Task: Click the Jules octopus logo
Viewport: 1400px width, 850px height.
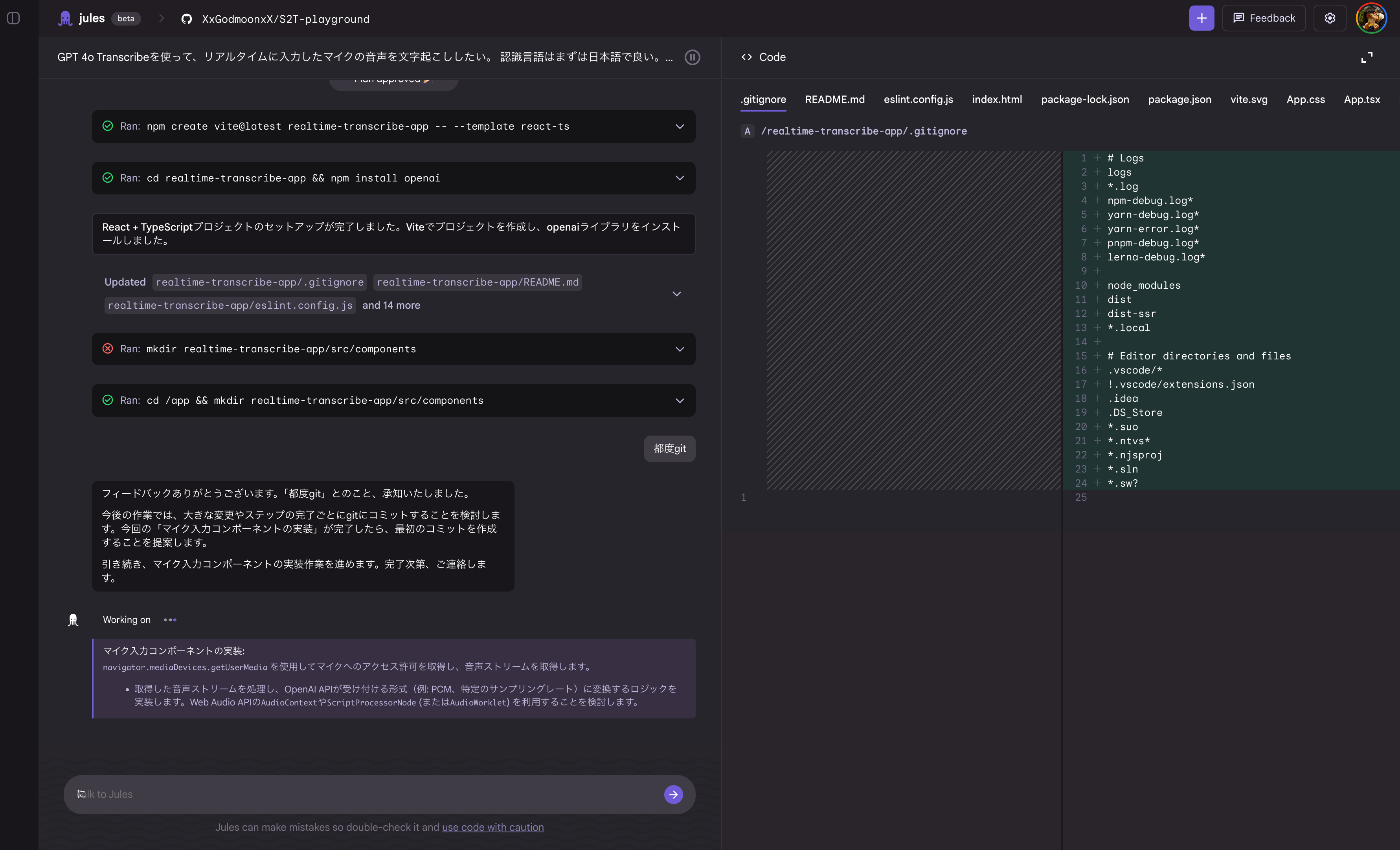Action: [x=65, y=18]
